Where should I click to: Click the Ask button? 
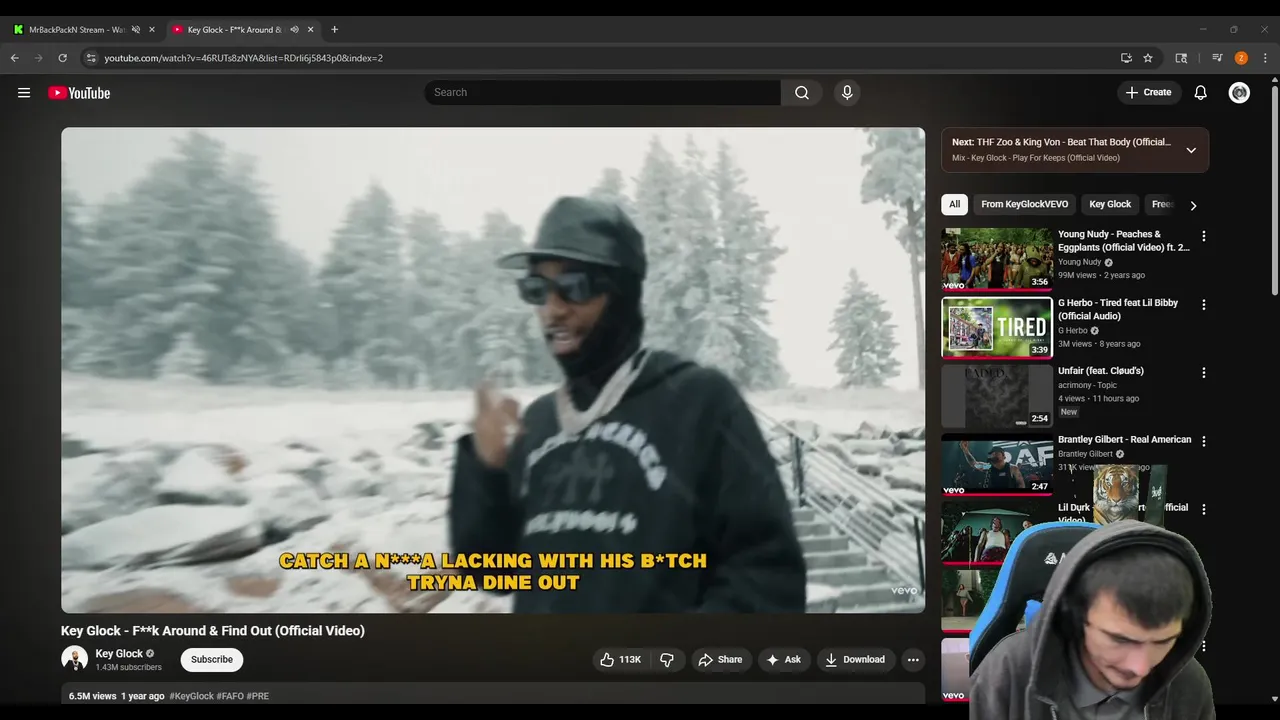(783, 659)
